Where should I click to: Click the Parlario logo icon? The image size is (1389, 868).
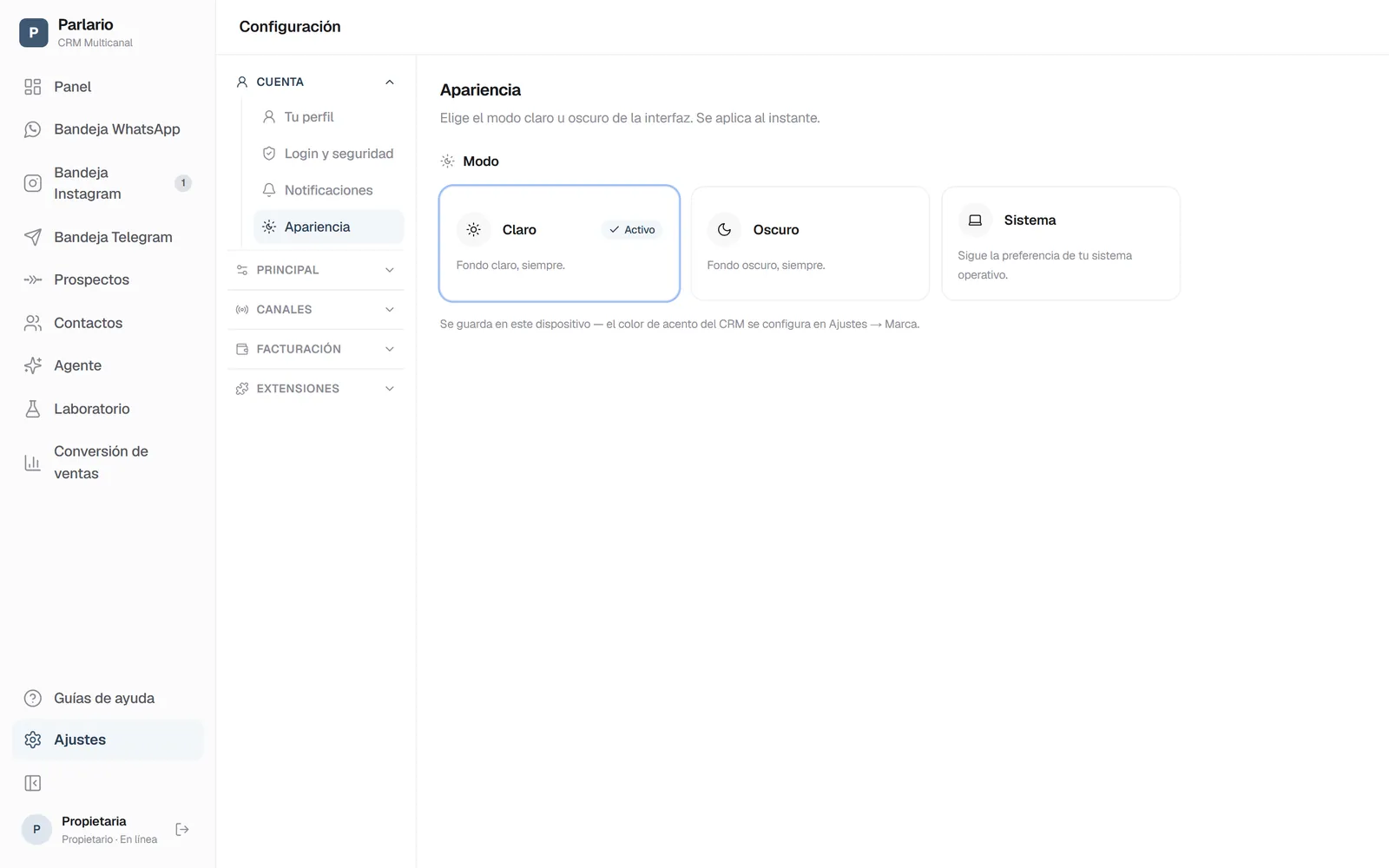click(x=34, y=33)
